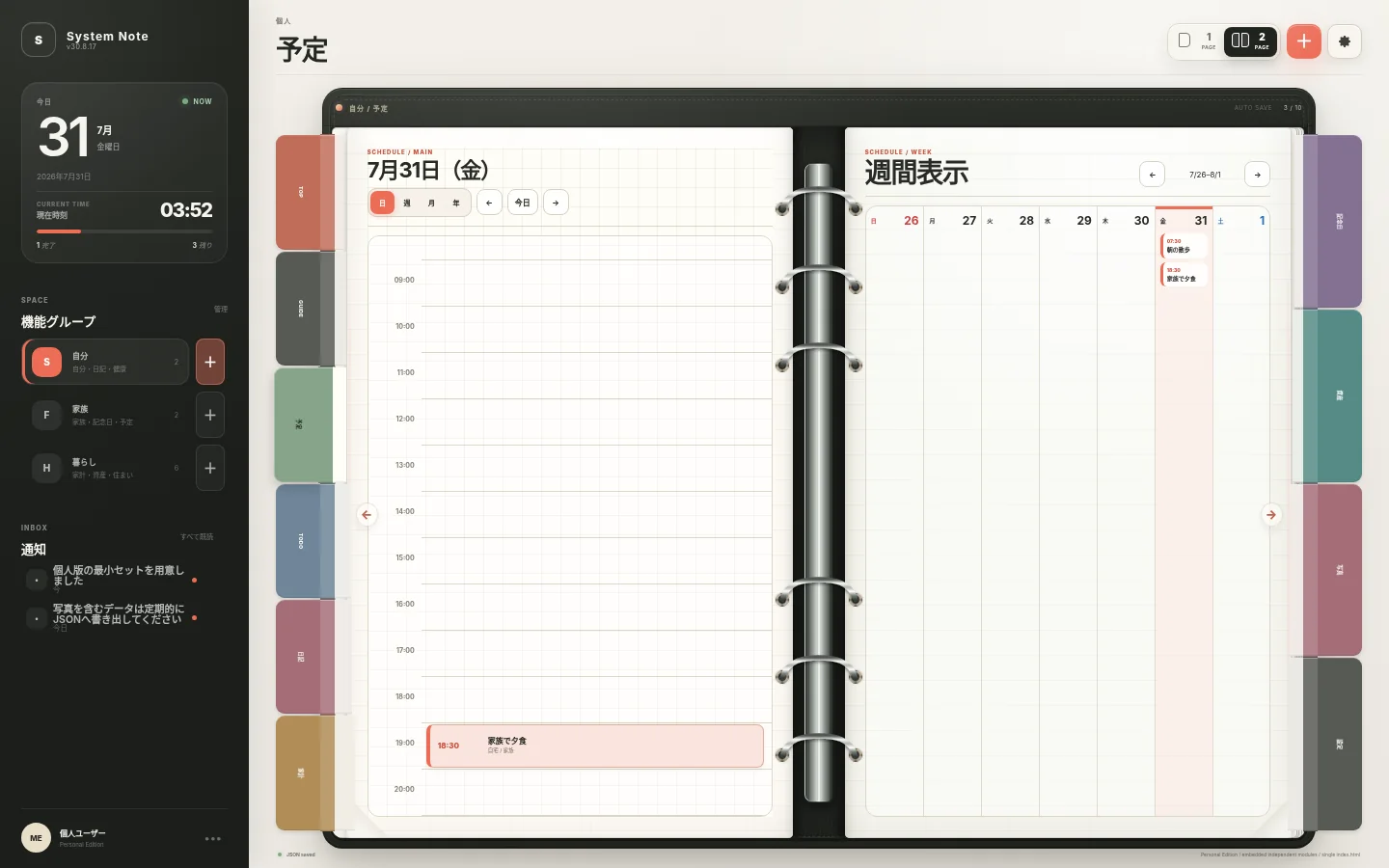This screenshot has height=868, width=1389.
Task: Click the ME user avatar
Action: 36,838
